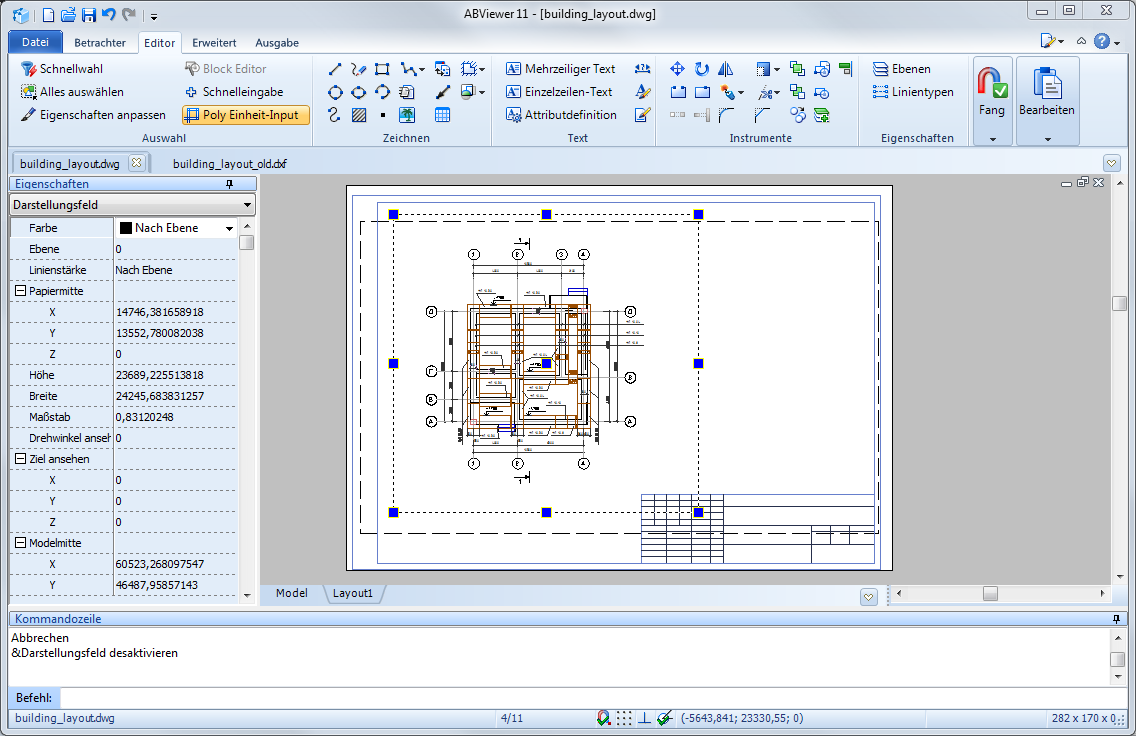Select the Line drawing tool
Image resolution: width=1136 pixels, height=736 pixels.
(x=335, y=69)
